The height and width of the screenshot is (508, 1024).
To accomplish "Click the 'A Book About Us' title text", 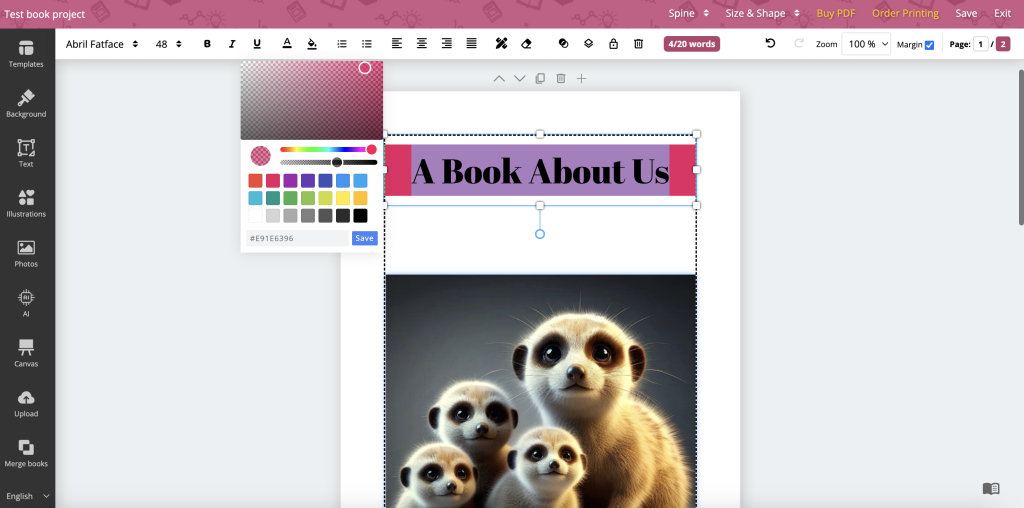I will coord(540,171).
